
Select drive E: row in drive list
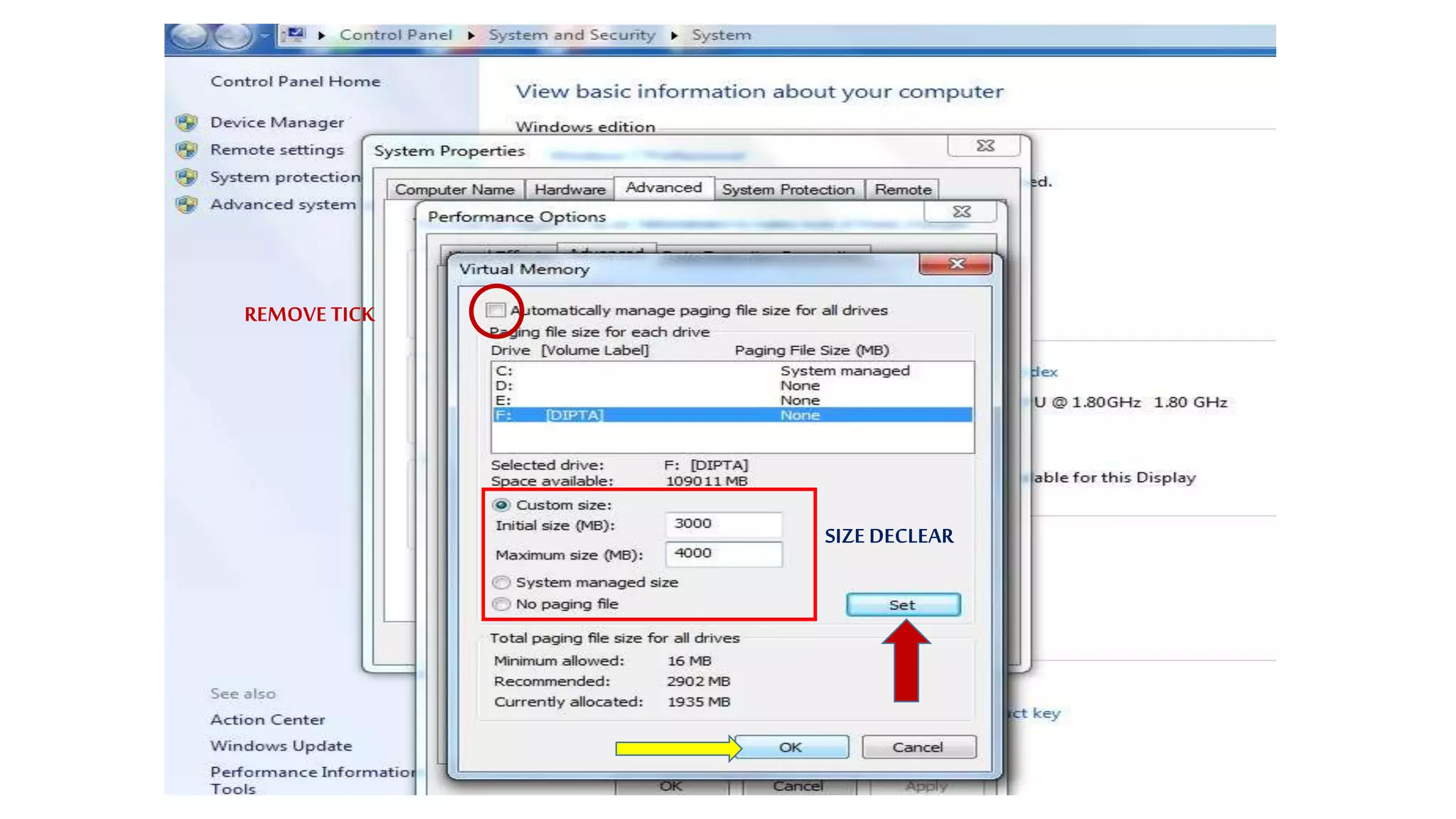(732, 400)
